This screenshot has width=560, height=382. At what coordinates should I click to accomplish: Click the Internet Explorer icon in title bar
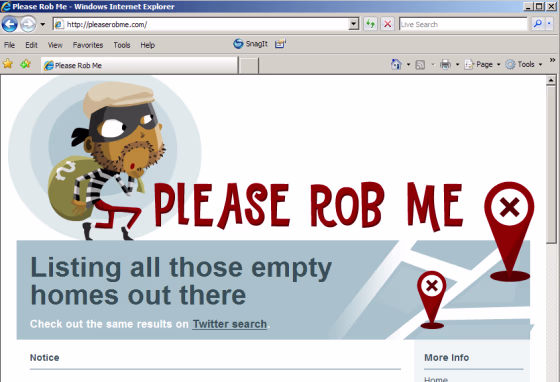point(6,6)
